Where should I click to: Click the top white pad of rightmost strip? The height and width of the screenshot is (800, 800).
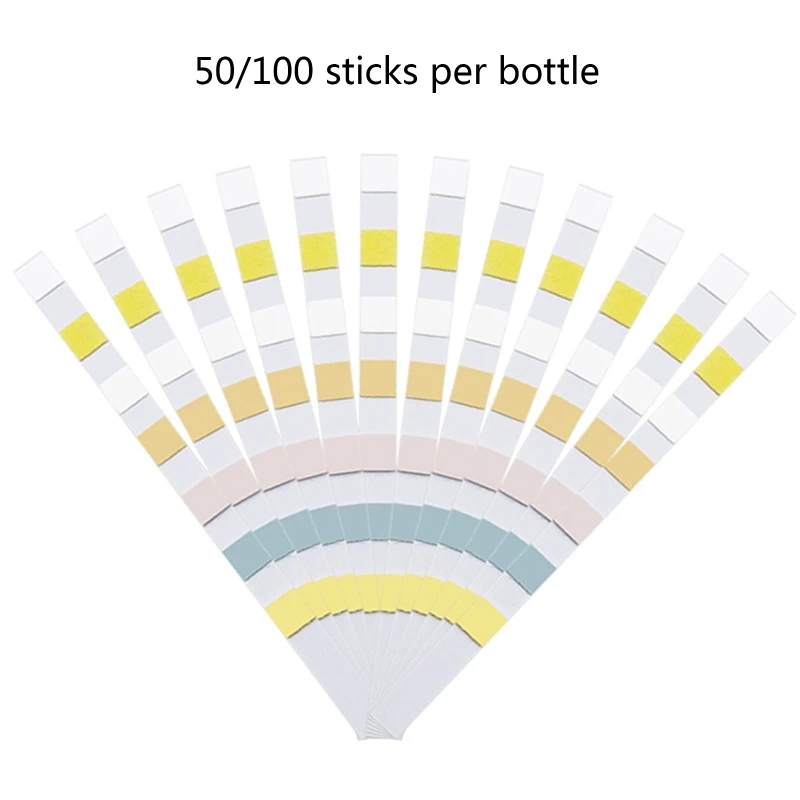pyautogui.click(x=770, y=315)
